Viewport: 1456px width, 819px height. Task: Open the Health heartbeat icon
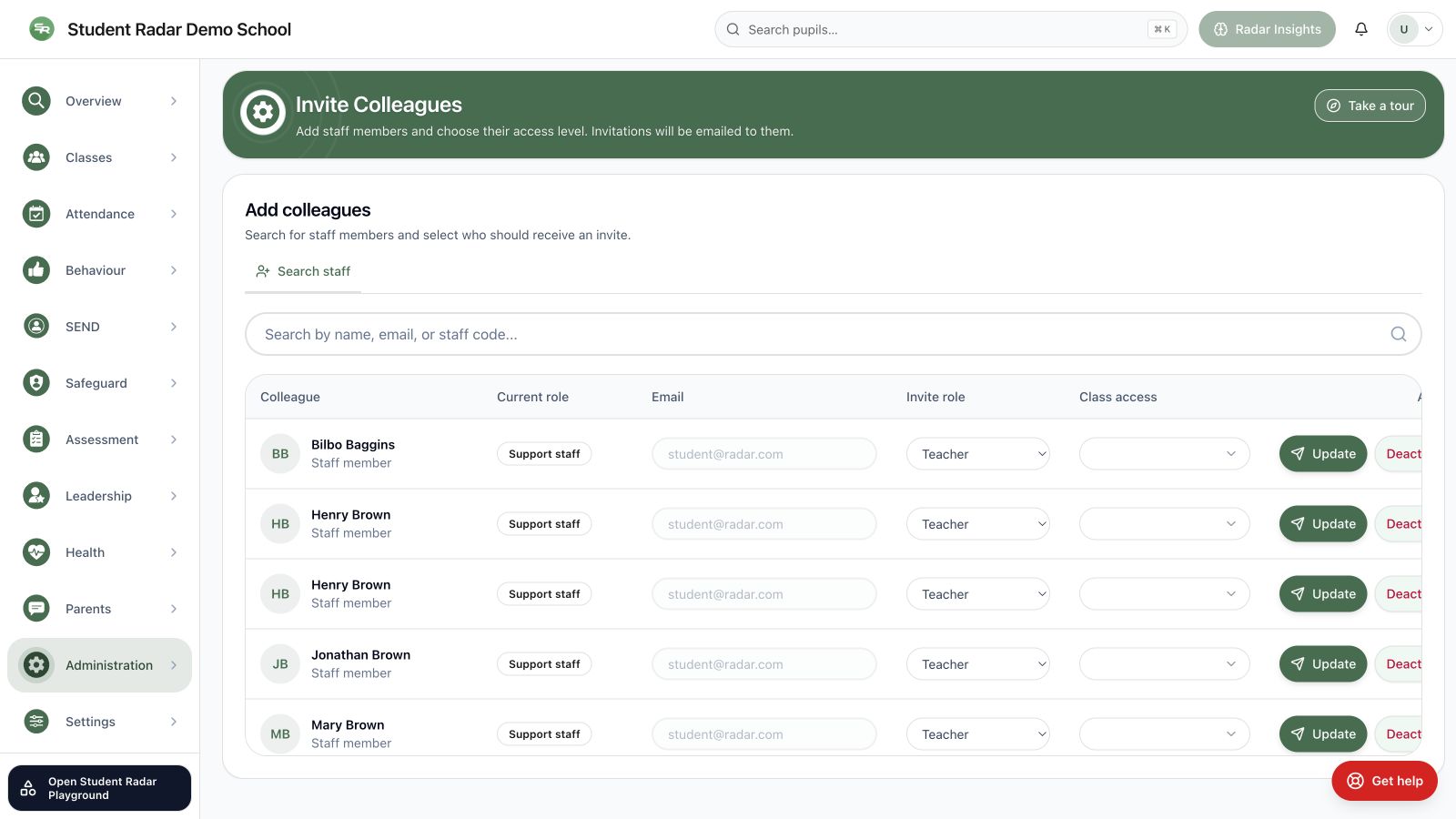36,552
